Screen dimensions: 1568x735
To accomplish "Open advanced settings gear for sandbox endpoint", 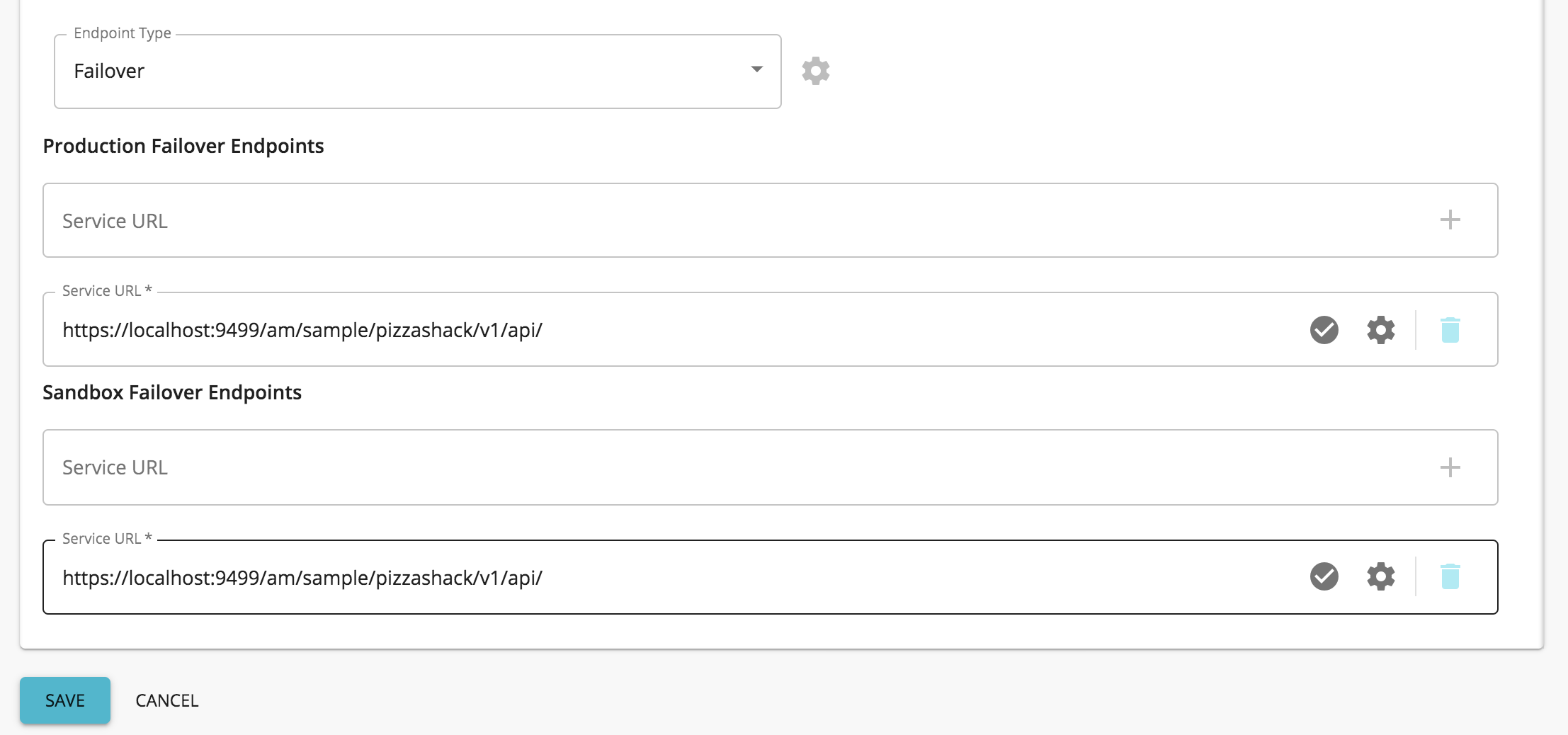I will point(1379,576).
